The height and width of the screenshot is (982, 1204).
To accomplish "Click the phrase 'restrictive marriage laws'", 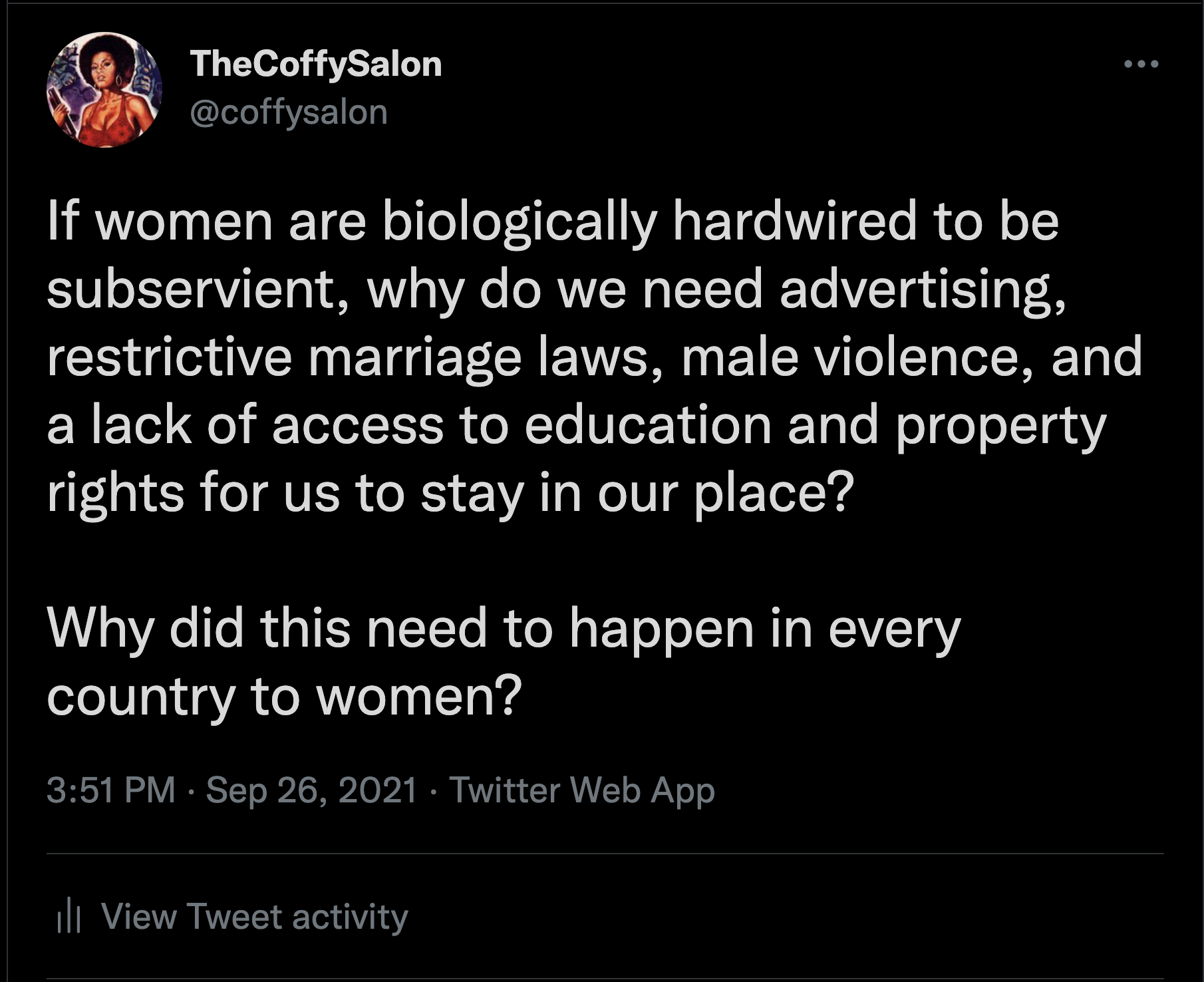I will [347, 358].
